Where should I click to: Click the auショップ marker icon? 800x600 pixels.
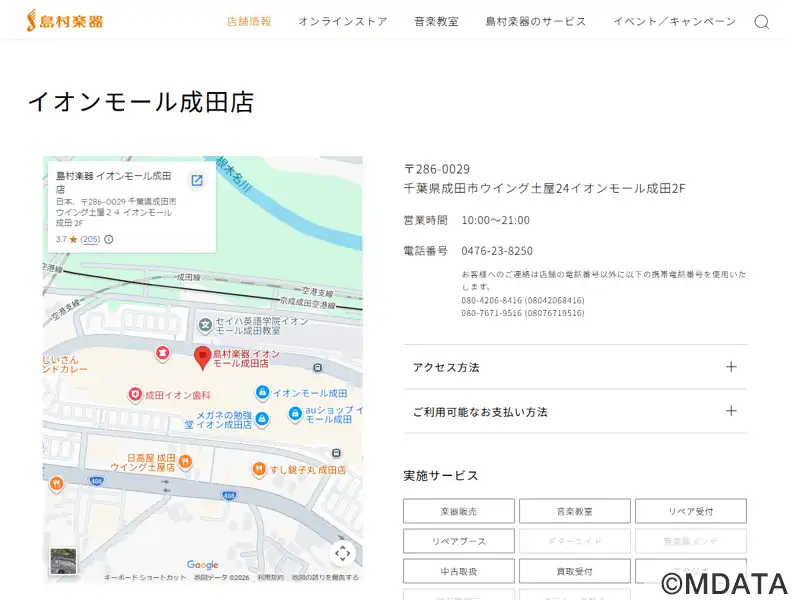(295, 414)
